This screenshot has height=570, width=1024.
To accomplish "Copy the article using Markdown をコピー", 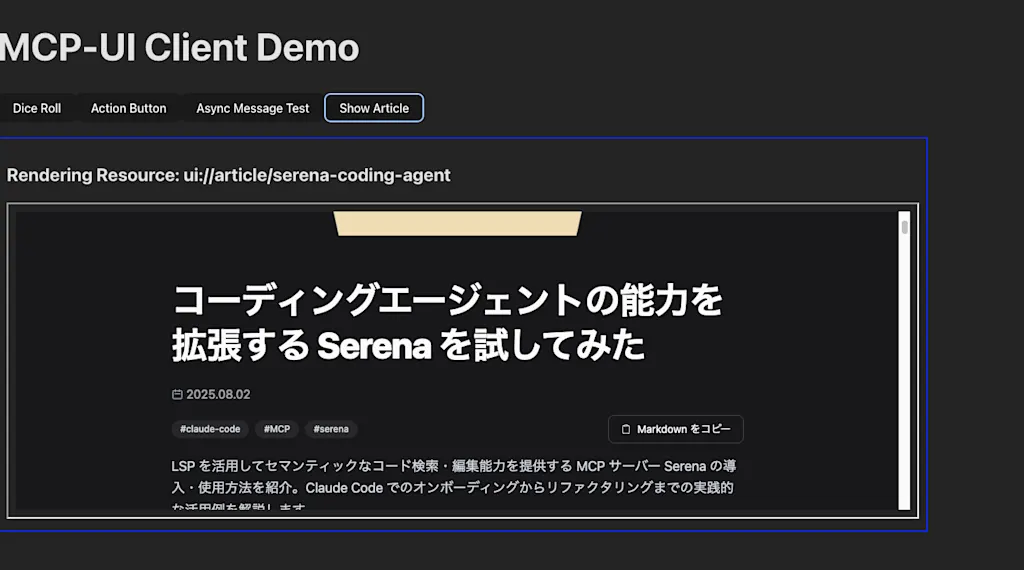I will (x=676, y=429).
